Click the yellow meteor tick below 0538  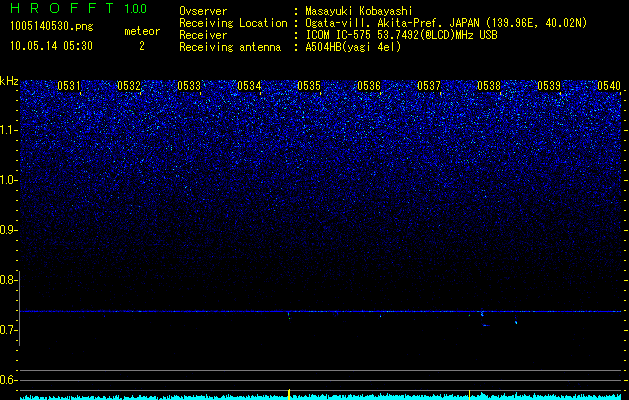[x=469, y=394]
